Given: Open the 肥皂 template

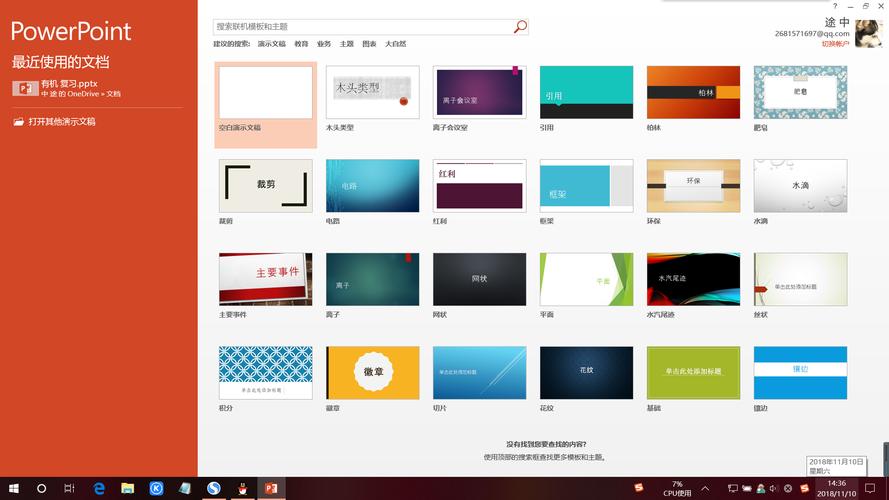Looking at the screenshot, I should [800, 92].
